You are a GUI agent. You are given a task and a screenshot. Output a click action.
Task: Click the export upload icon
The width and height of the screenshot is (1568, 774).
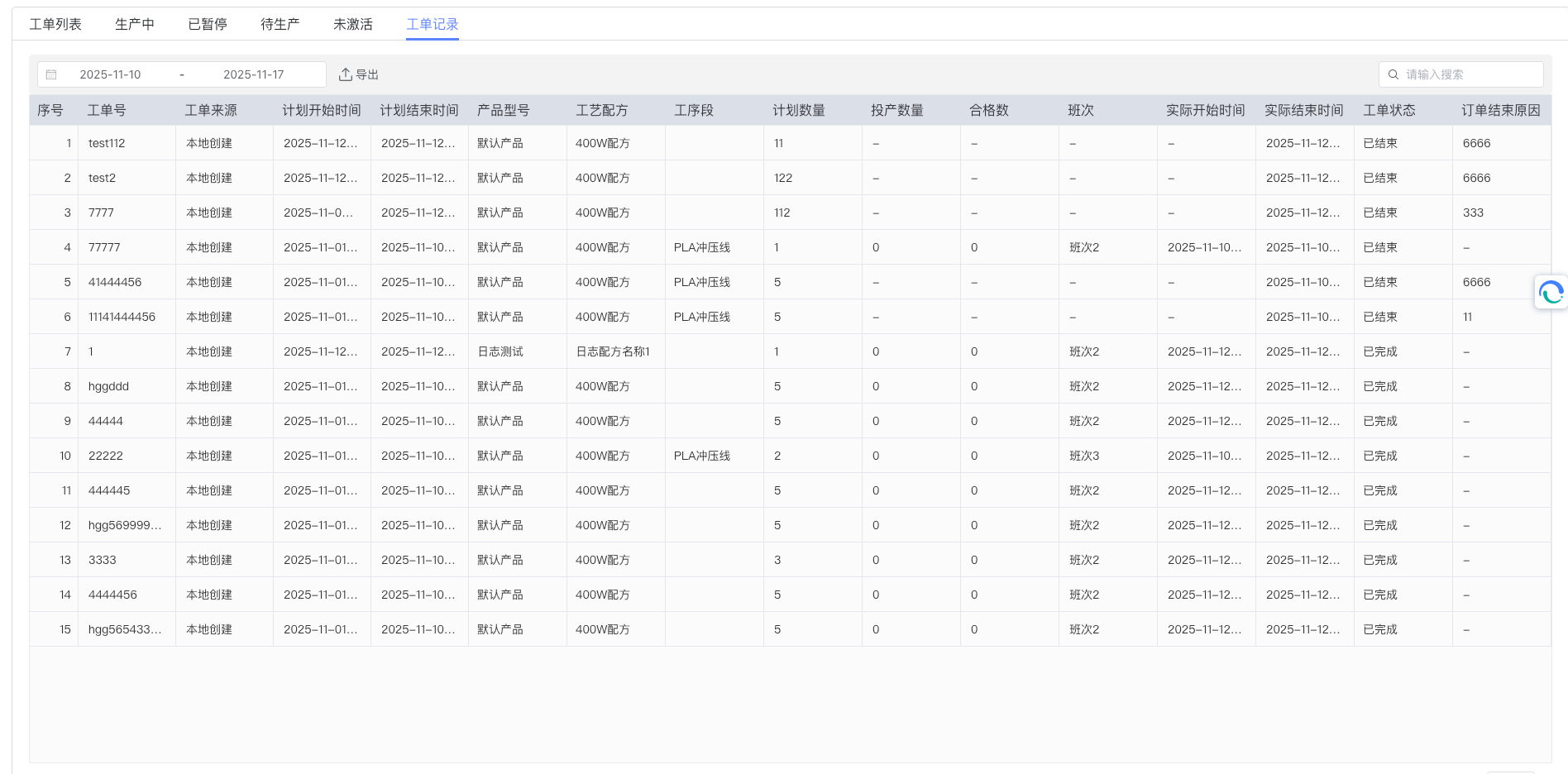pyautogui.click(x=345, y=74)
